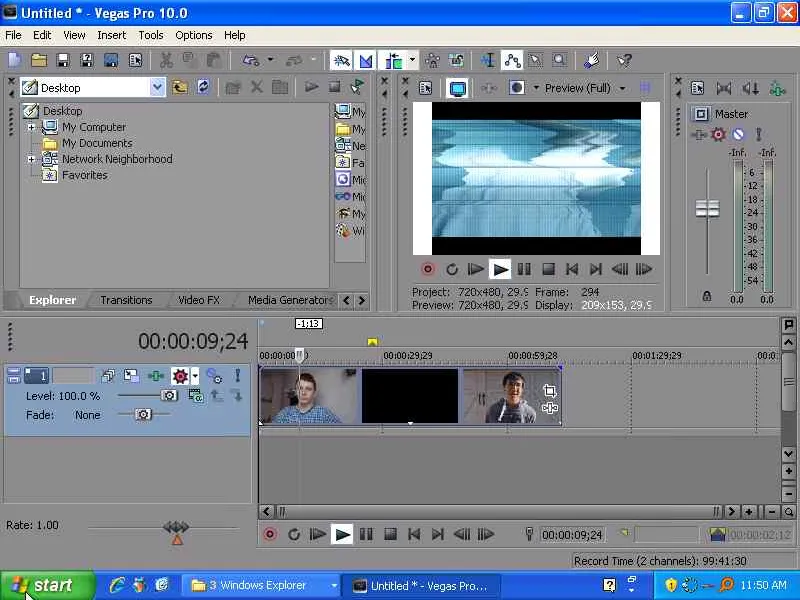Screen dimensions: 800x600
Task: Toggle Loop Playback in preview window
Action: 452,269
